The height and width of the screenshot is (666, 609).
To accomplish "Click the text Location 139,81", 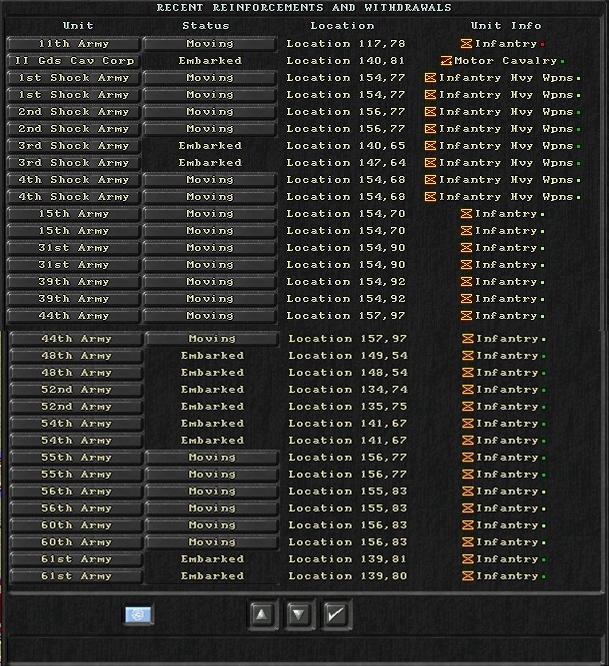I will coord(348,559).
